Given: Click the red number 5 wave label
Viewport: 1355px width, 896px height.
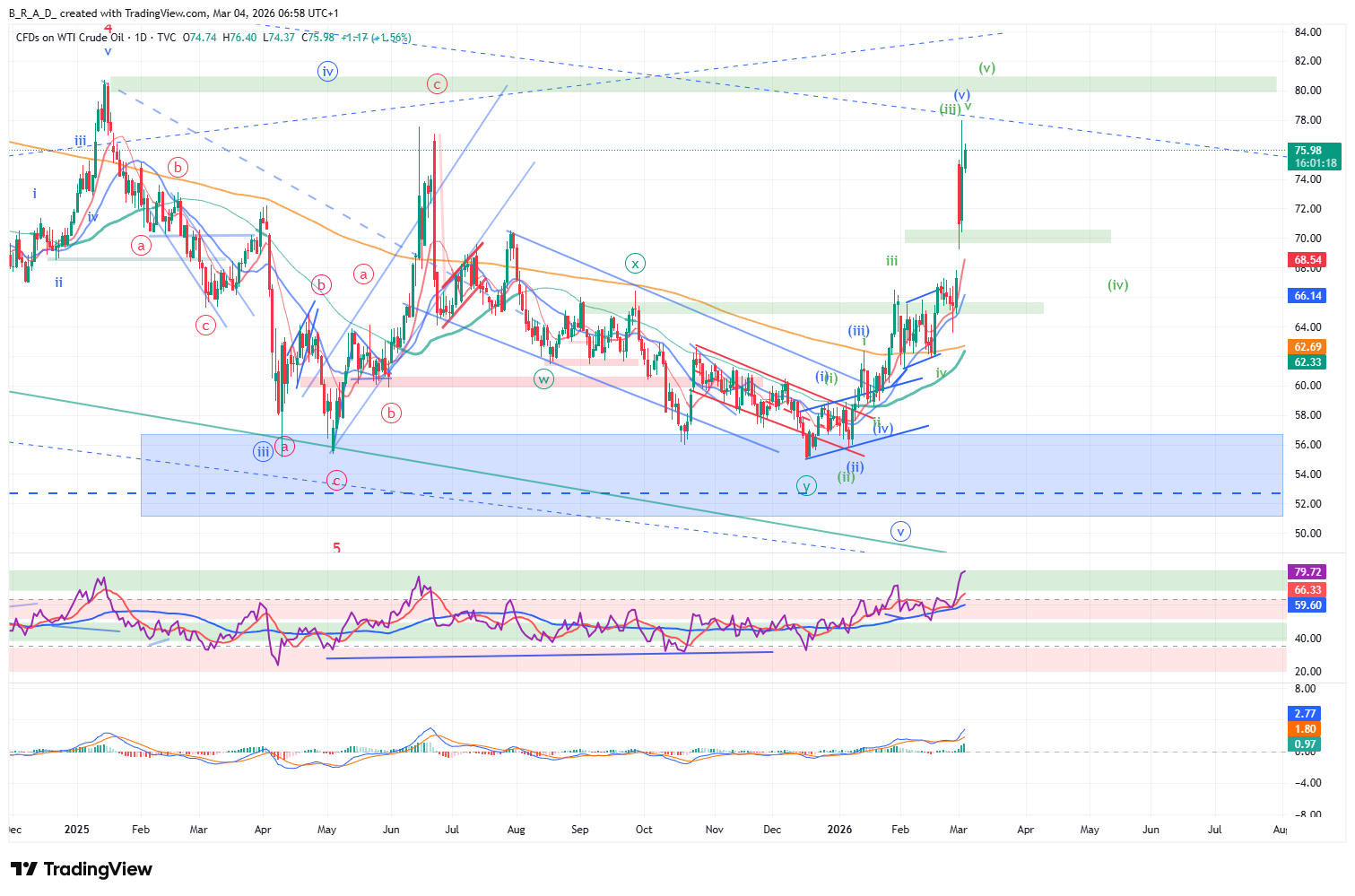Looking at the screenshot, I should click(337, 547).
